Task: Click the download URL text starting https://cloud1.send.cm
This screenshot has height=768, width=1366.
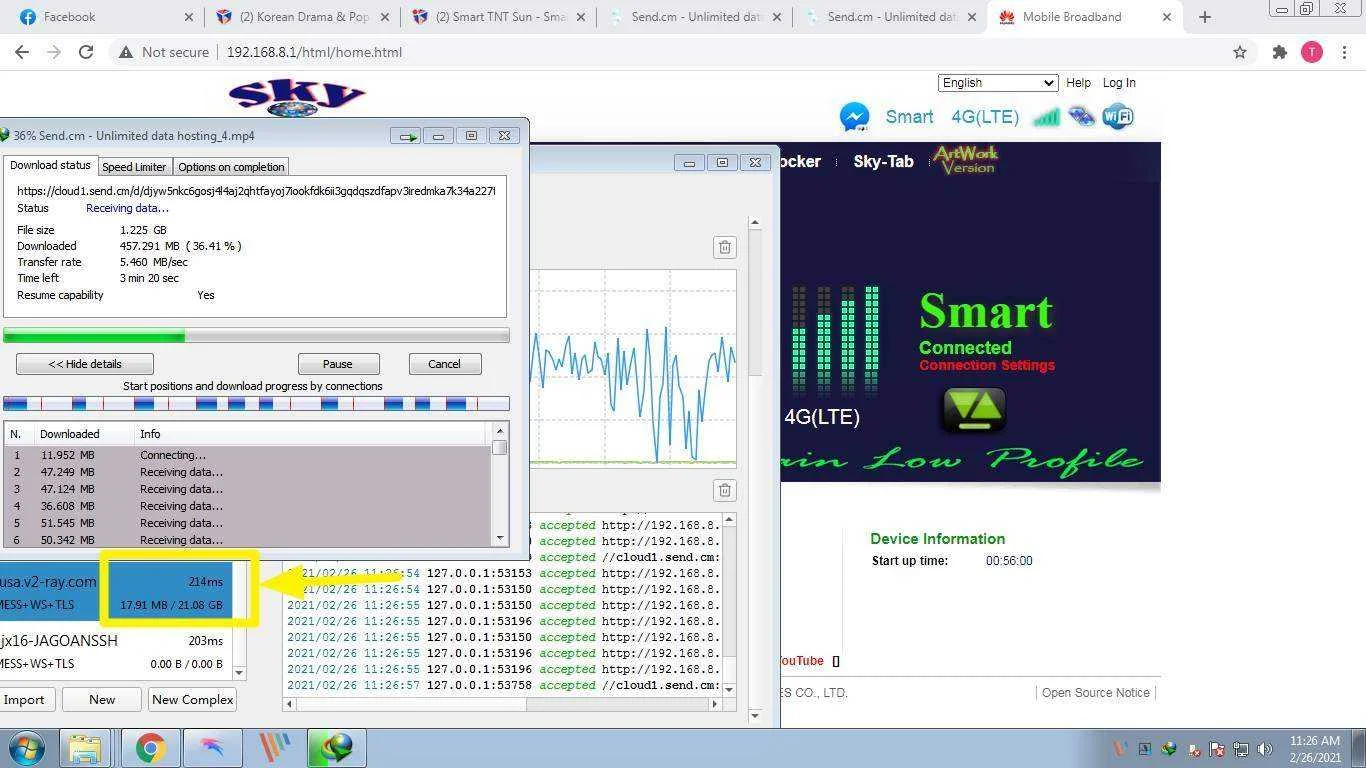Action: pyautogui.click(x=256, y=190)
